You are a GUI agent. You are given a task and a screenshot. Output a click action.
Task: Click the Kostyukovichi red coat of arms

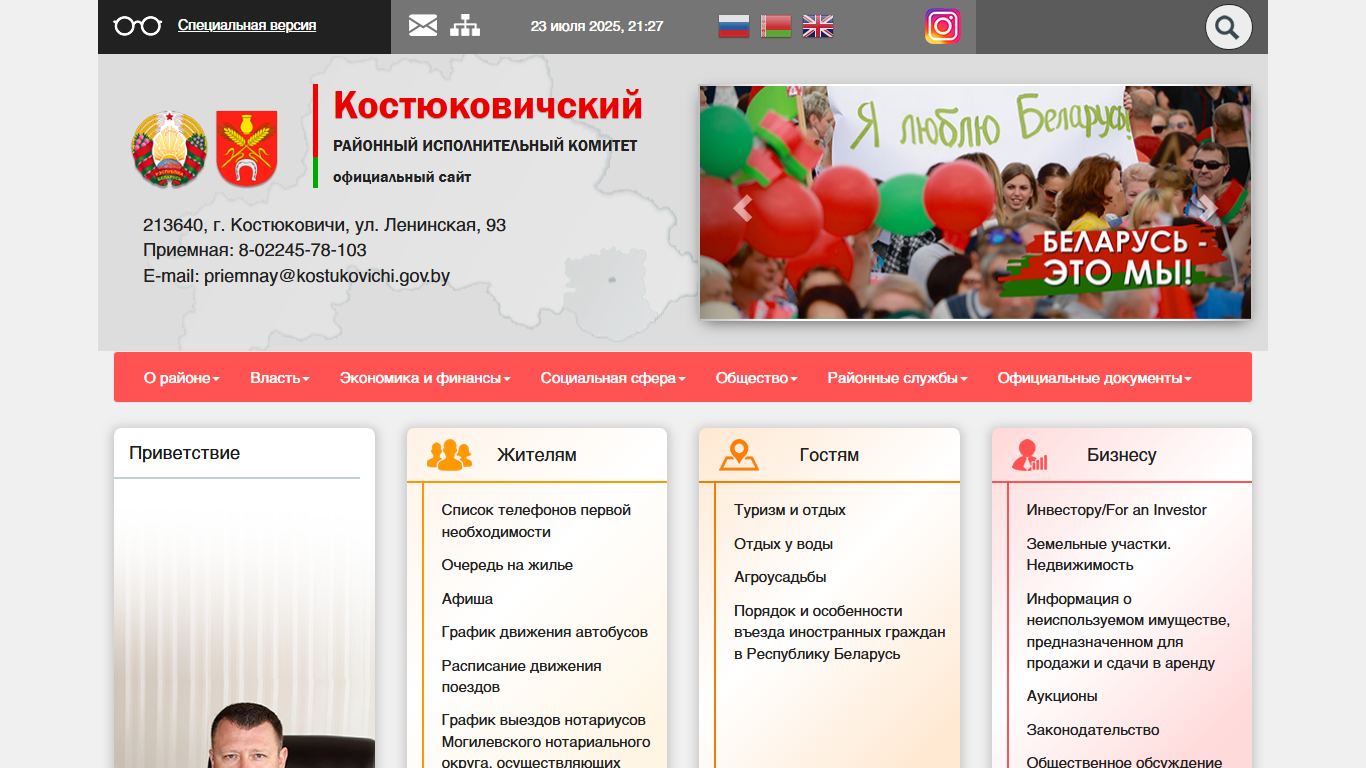click(x=247, y=149)
